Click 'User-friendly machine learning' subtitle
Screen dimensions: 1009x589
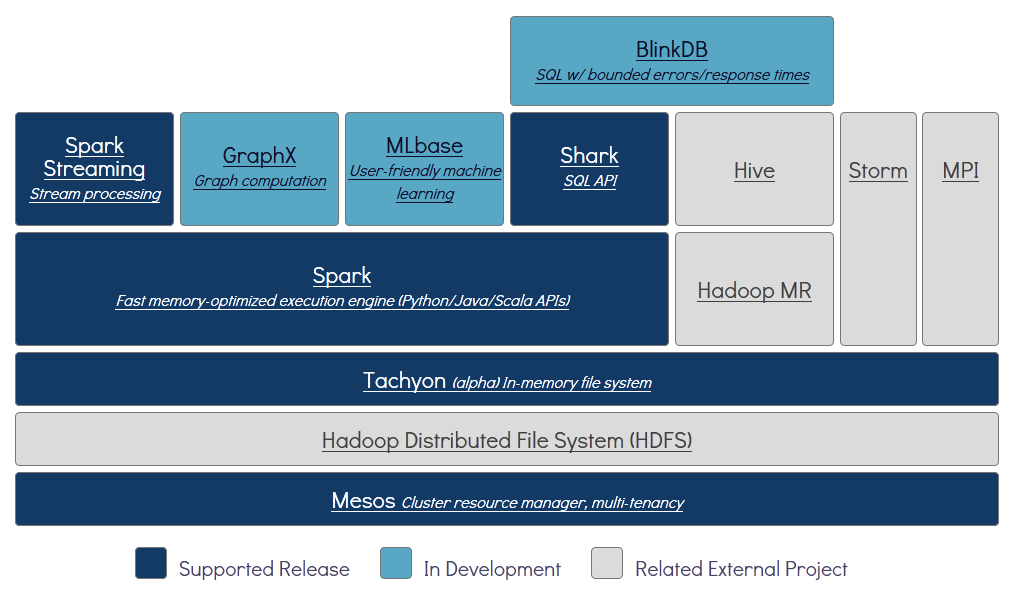(425, 182)
